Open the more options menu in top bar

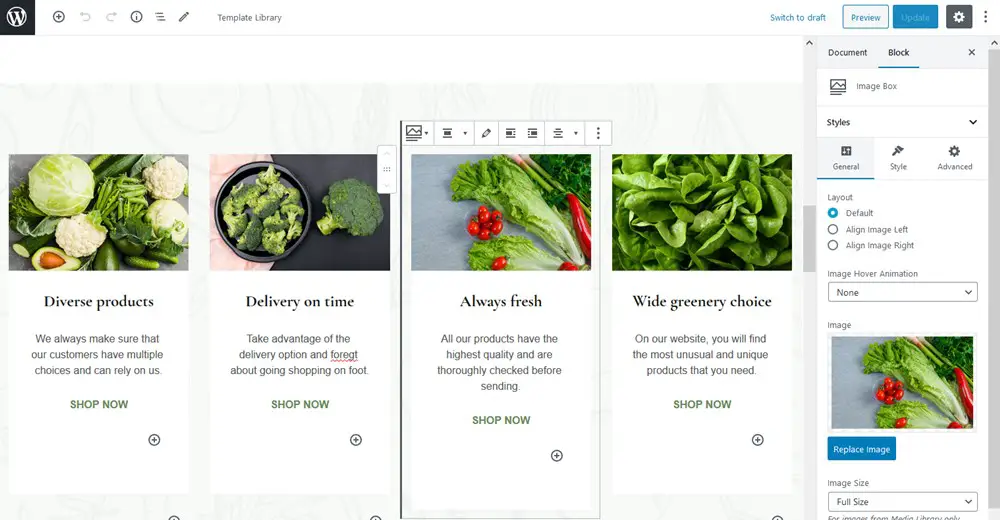[985, 17]
